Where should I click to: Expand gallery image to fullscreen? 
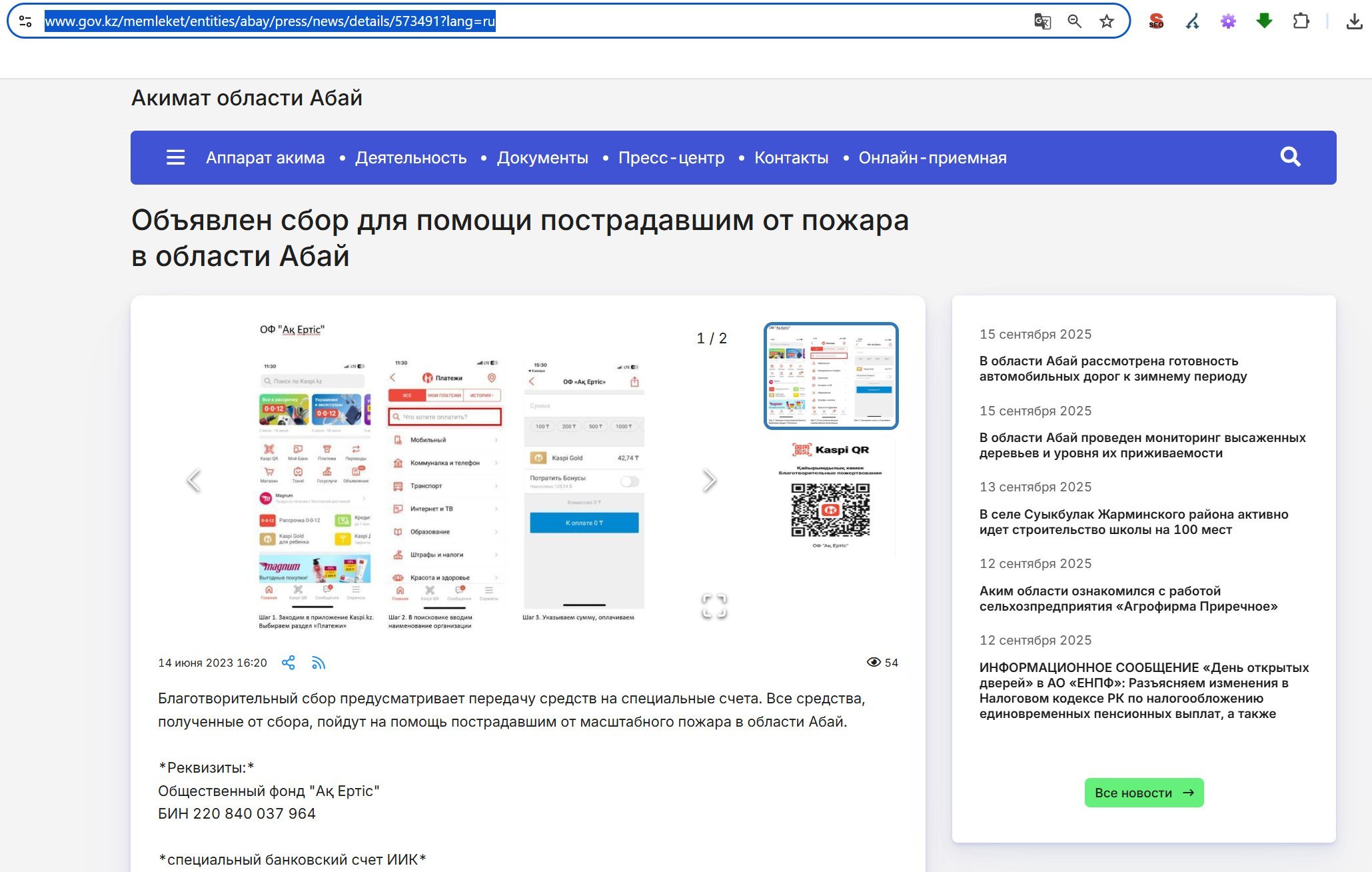point(714,606)
